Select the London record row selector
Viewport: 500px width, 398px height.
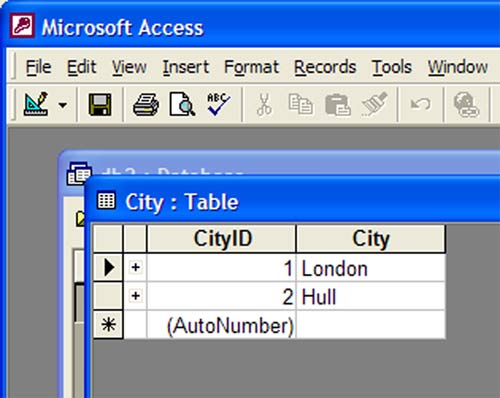click(108, 267)
